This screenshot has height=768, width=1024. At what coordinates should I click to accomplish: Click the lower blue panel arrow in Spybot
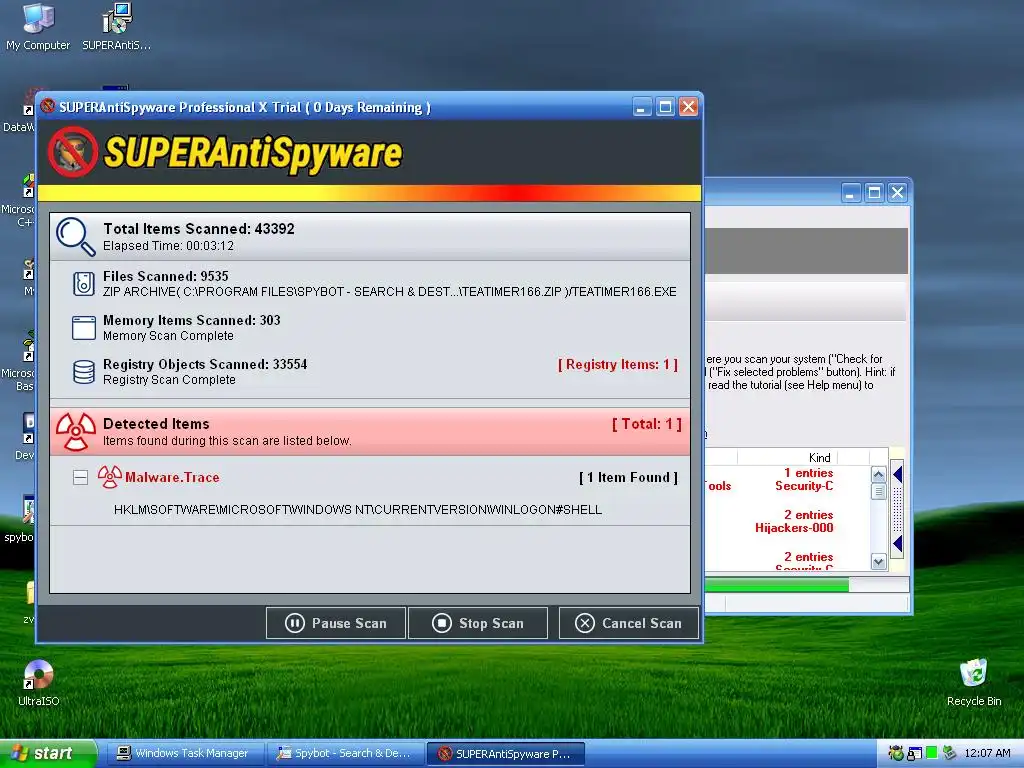[x=898, y=543]
